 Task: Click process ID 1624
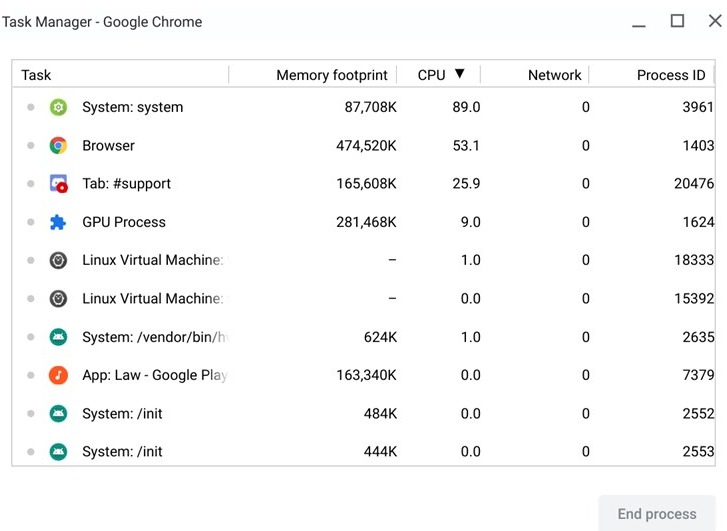[x=698, y=222]
